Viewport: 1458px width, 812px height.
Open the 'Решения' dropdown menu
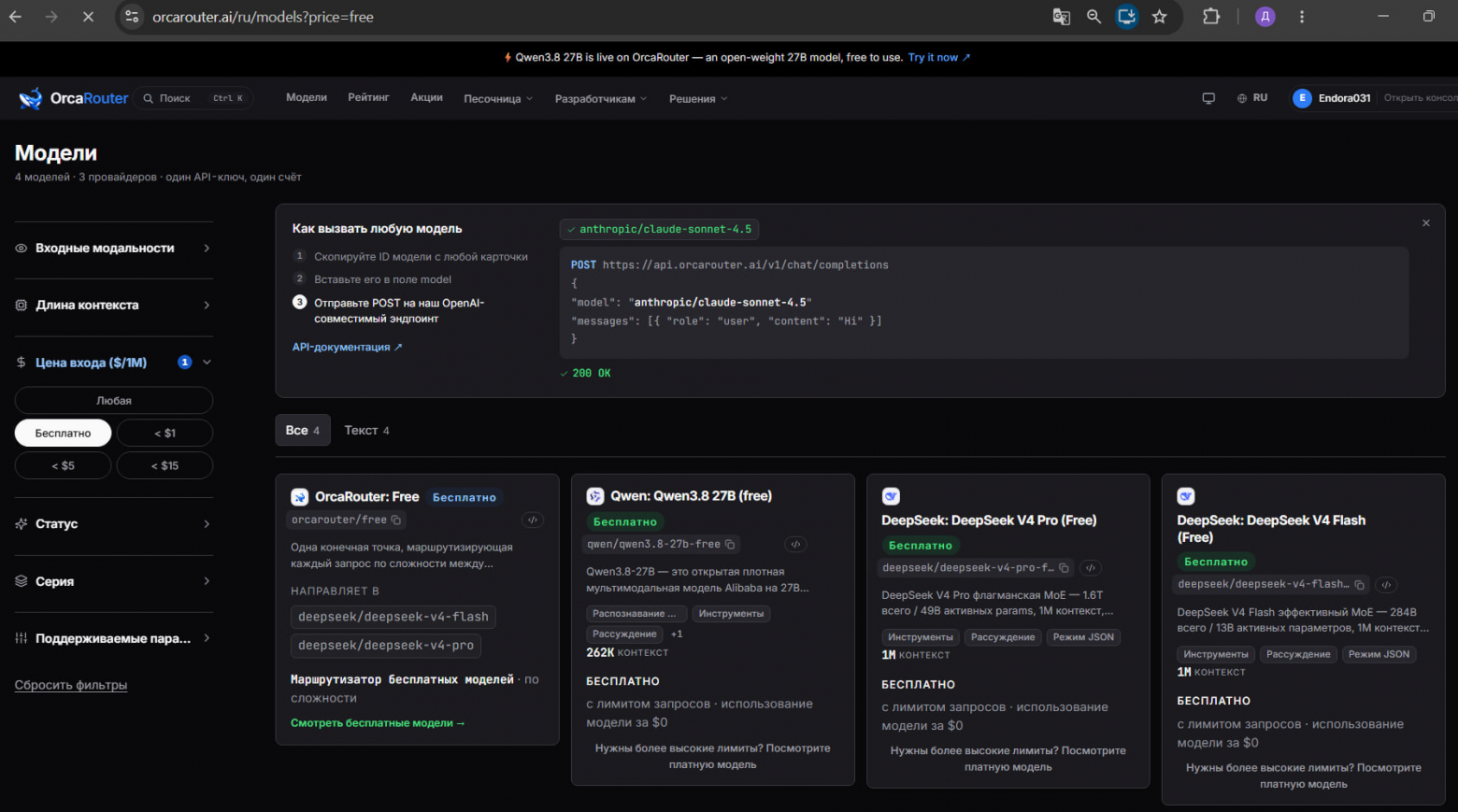click(x=698, y=99)
